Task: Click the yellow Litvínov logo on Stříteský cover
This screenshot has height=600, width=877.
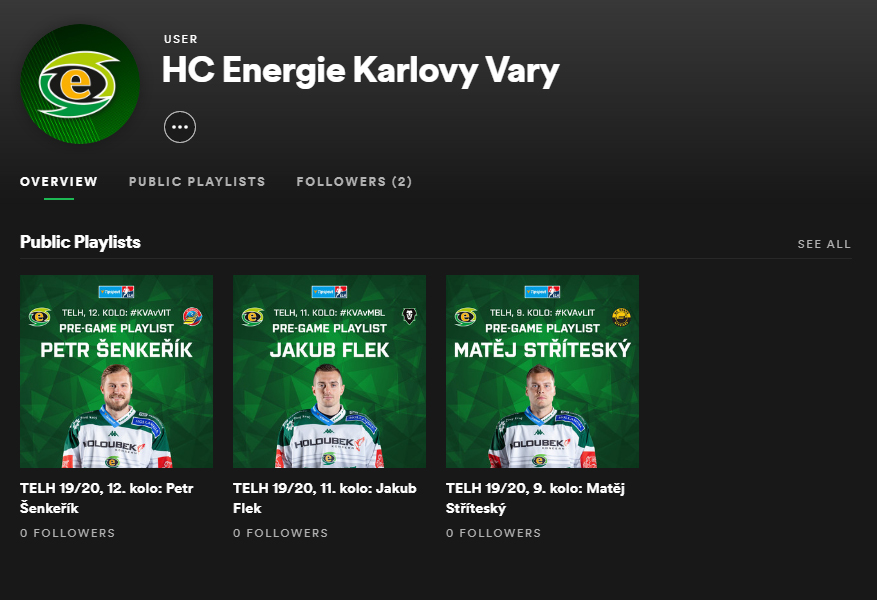Action: click(x=621, y=316)
